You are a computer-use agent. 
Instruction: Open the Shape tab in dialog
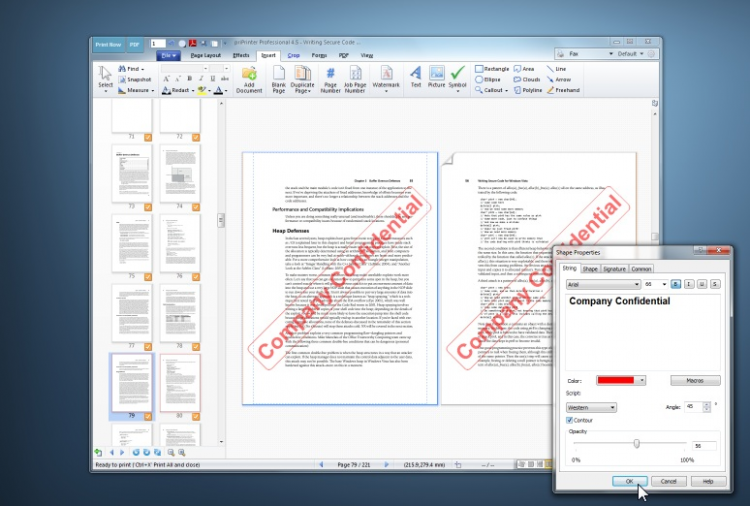(590, 269)
